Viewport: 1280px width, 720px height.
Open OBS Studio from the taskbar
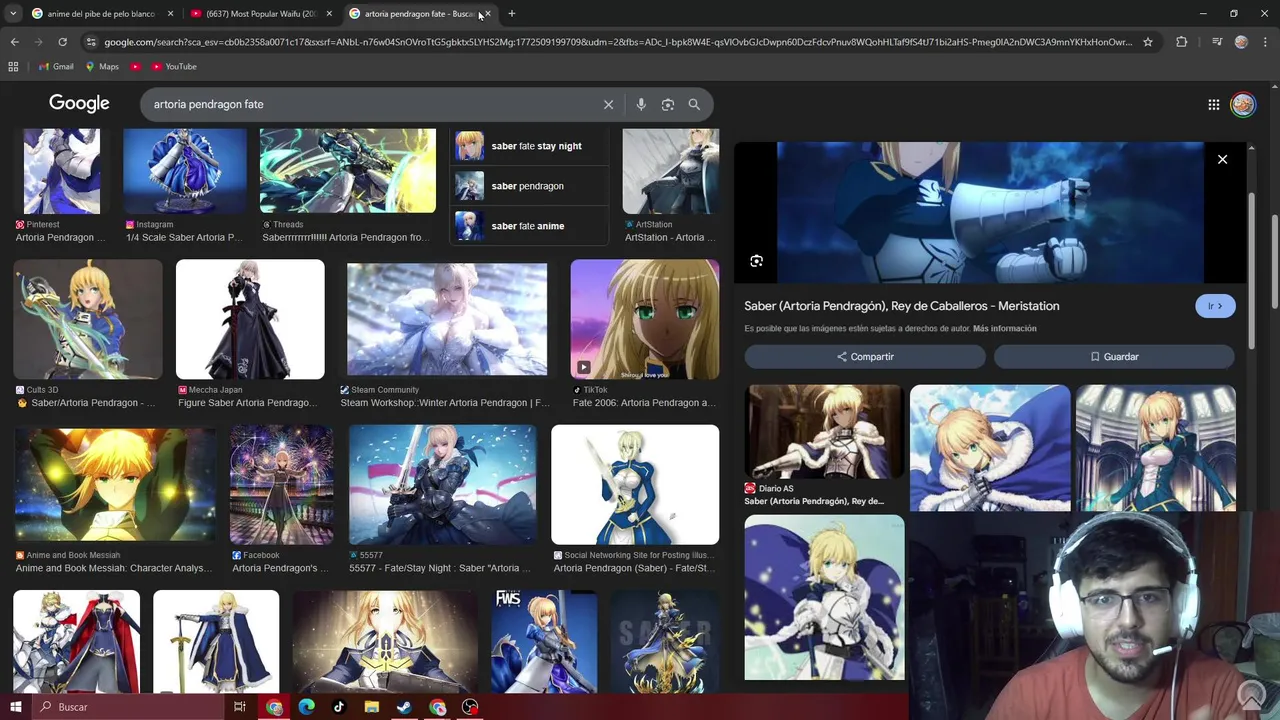click(470, 707)
